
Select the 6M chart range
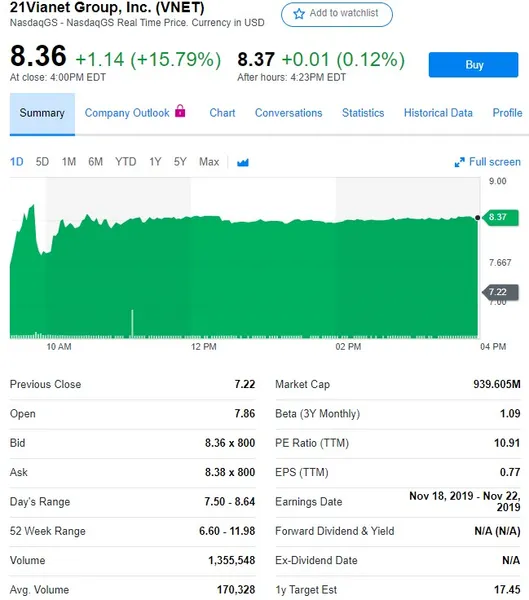coord(95,162)
